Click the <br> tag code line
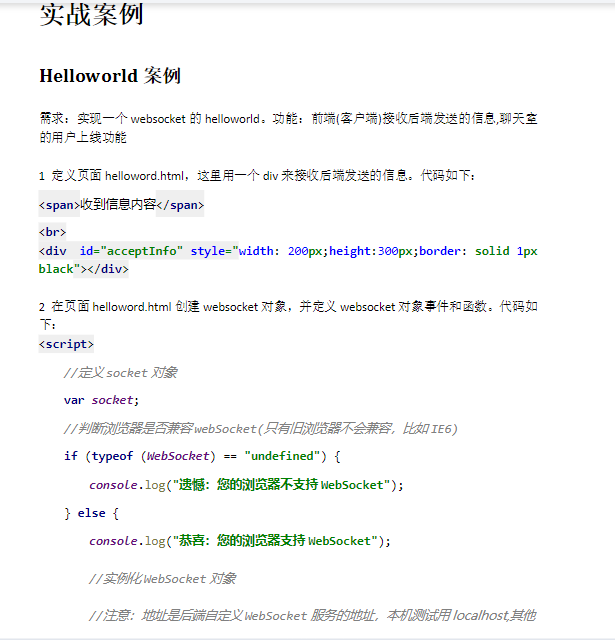The width and height of the screenshot is (615, 640). [52, 232]
